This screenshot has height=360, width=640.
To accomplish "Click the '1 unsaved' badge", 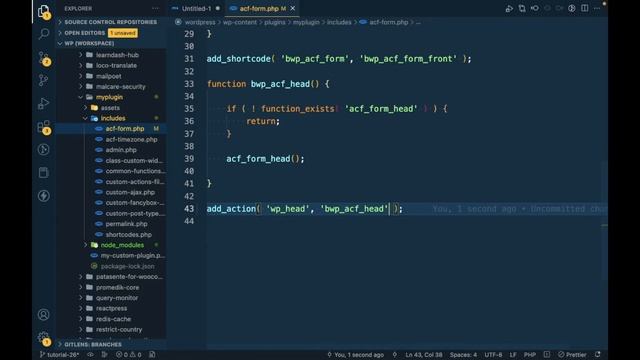I will (123, 33).
